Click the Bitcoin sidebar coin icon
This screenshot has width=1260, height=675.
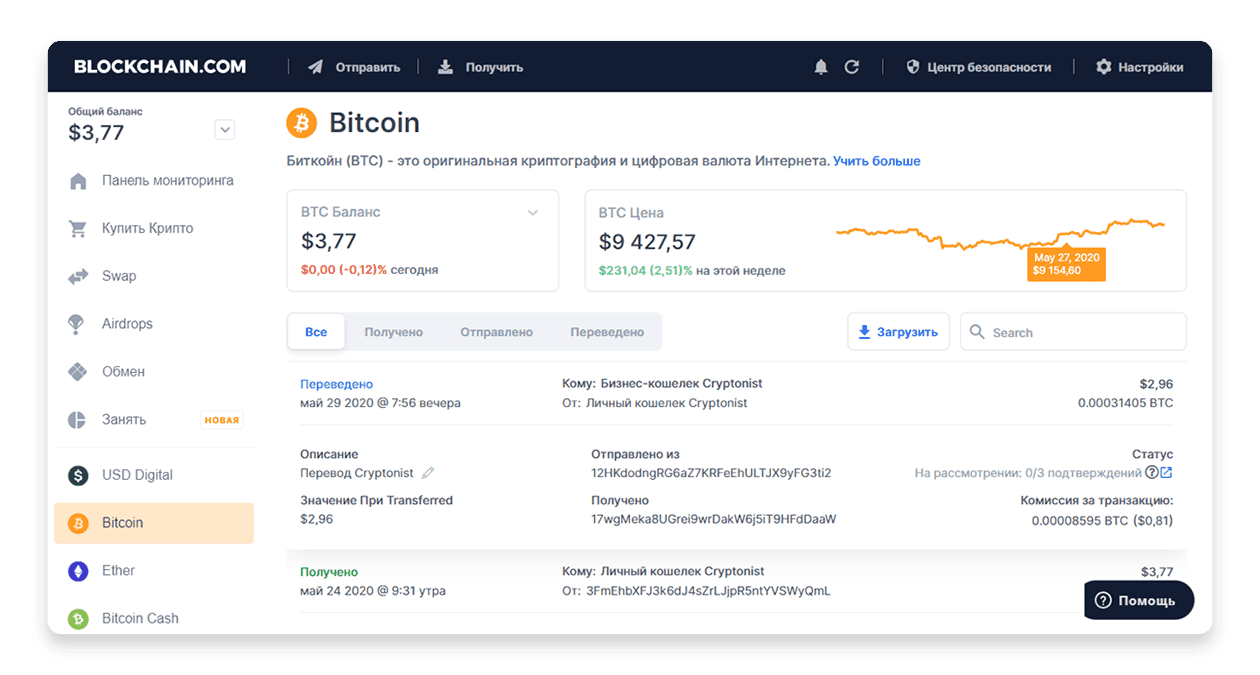[x=78, y=523]
